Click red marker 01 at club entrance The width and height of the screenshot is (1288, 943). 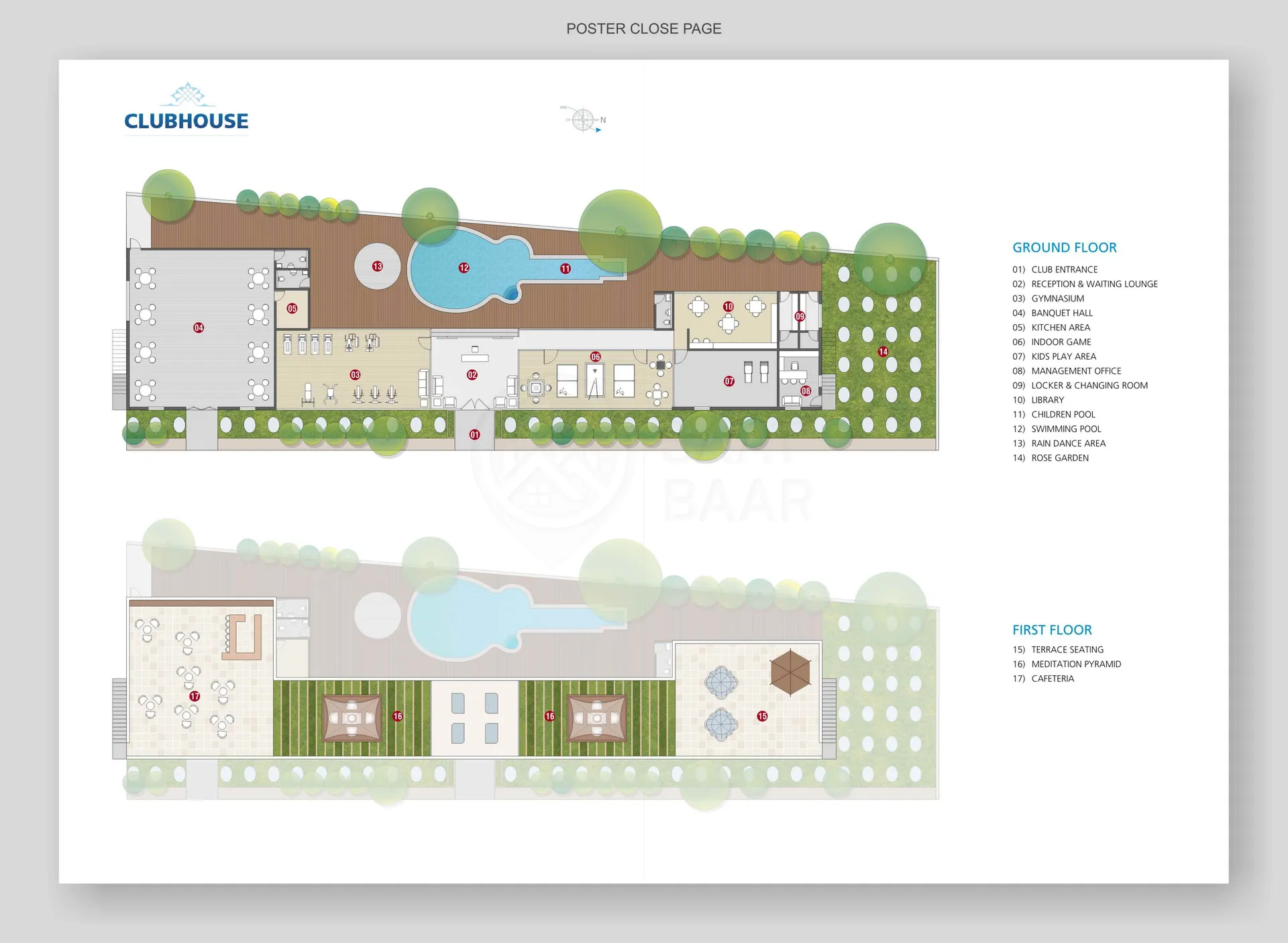pyautogui.click(x=474, y=435)
